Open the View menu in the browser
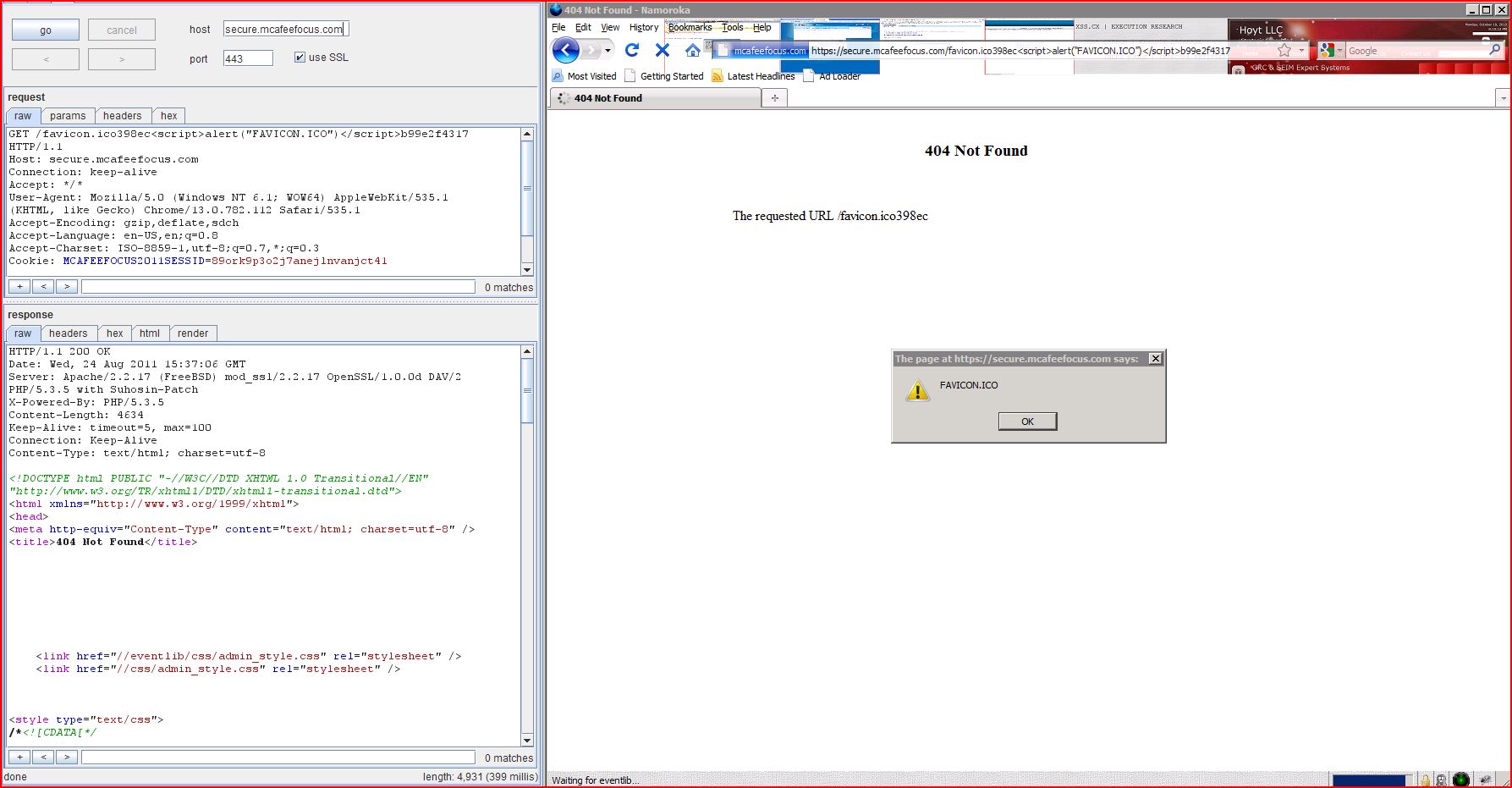The width and height of the screenshot is (1512, 788). point(610,27)
